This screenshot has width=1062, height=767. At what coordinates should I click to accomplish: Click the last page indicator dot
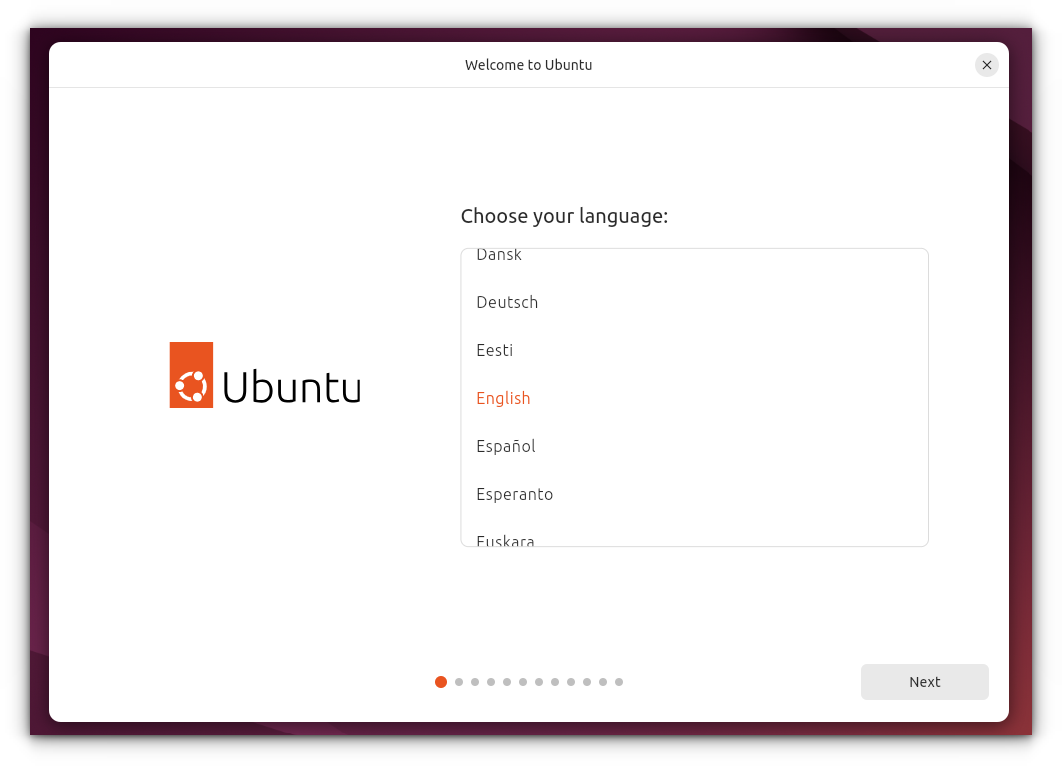[618, 681]
